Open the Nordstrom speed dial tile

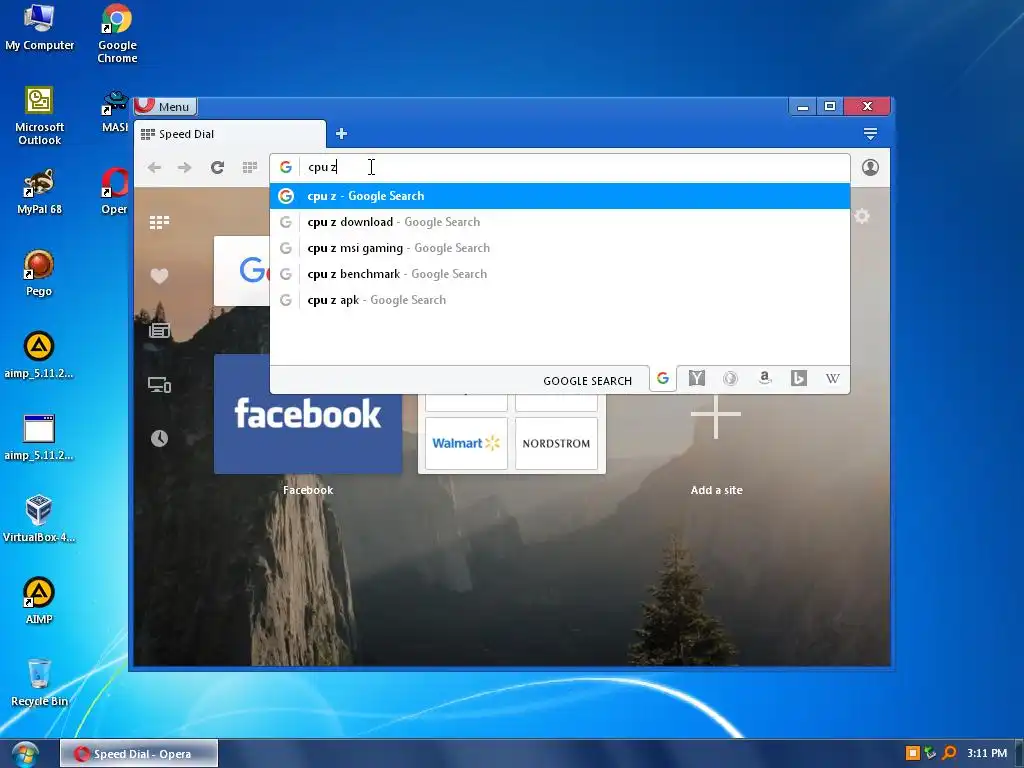coord(556,443)
